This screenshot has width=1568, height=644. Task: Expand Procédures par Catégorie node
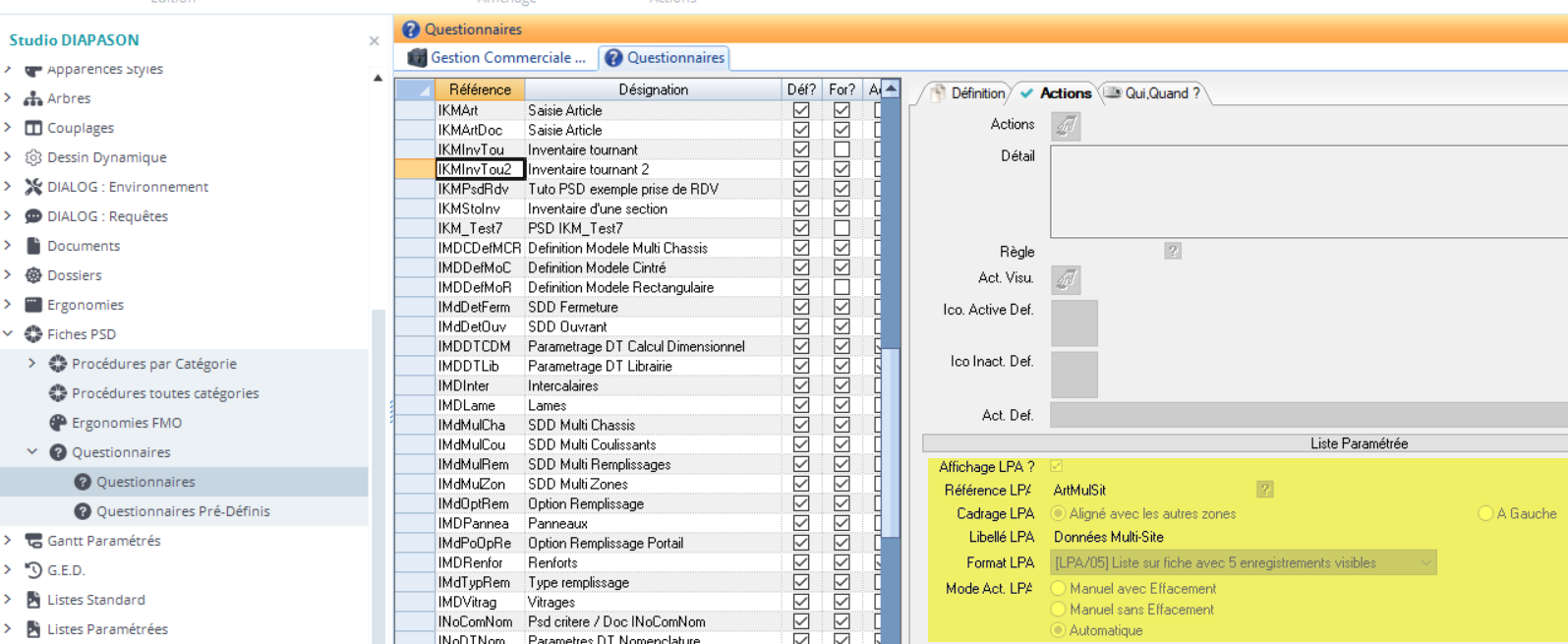(x=32, y=364)
